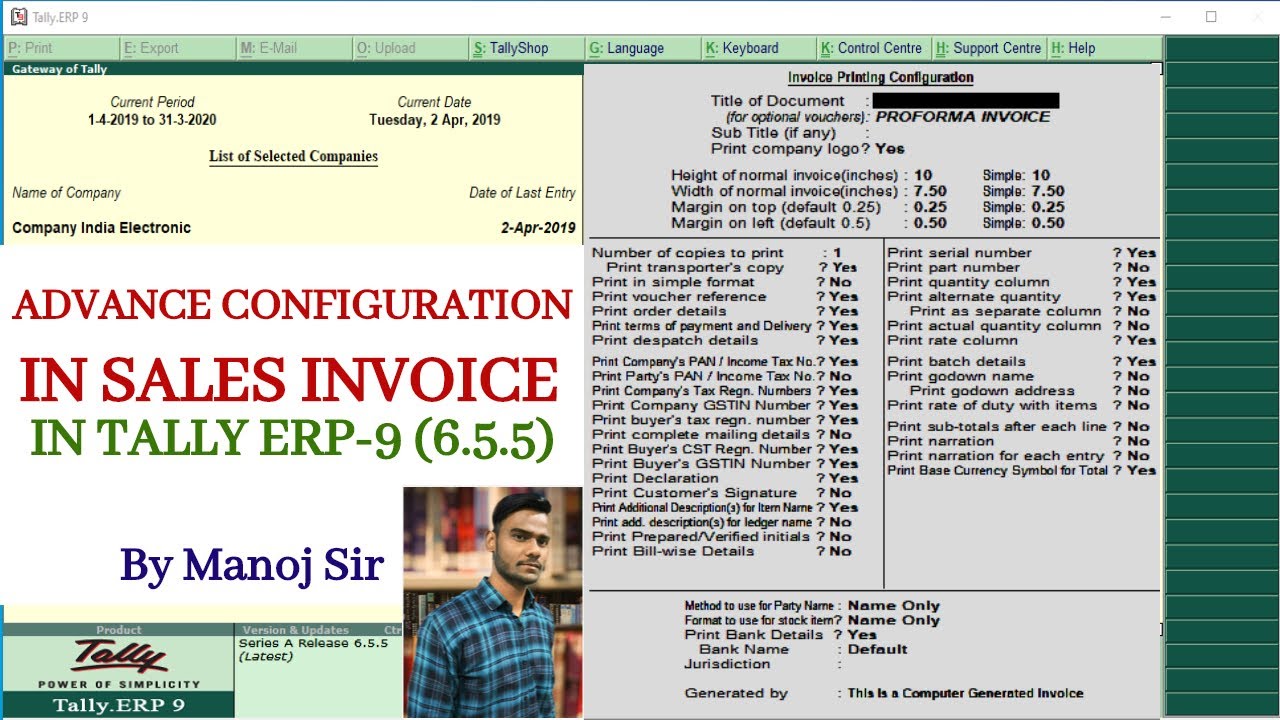Open the O: Upload menu
The image size is (1280, 720).
409,48
